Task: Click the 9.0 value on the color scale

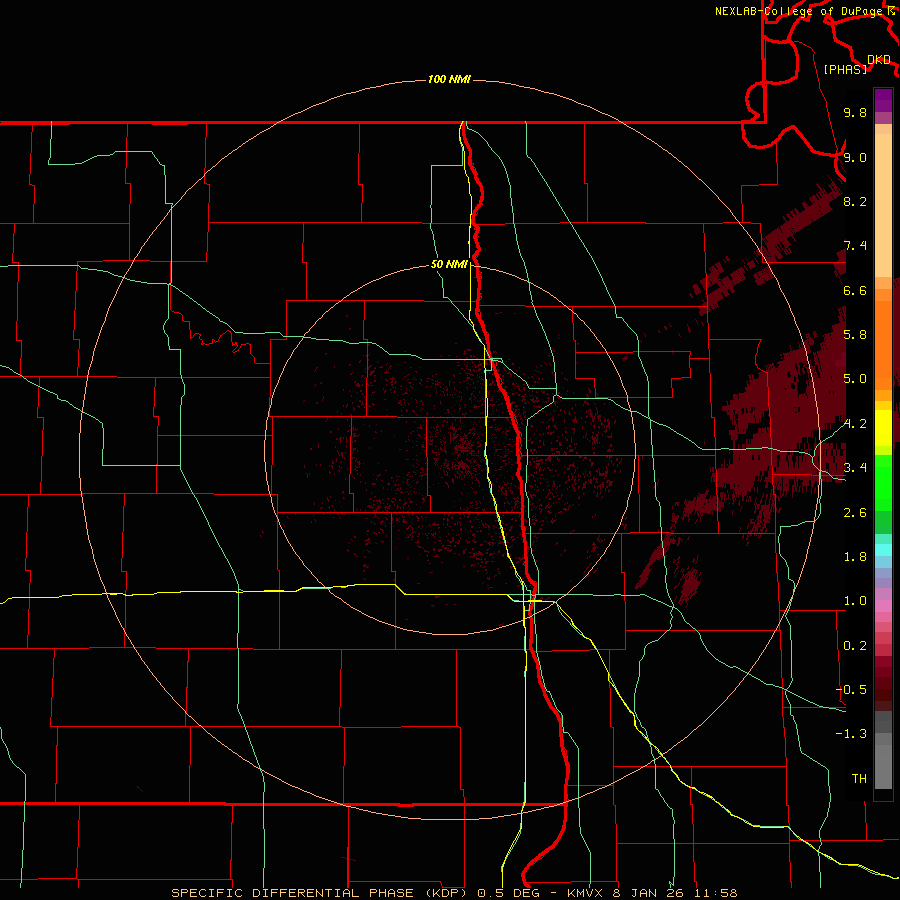Action: pyautogui.click(x=855, y=157)
